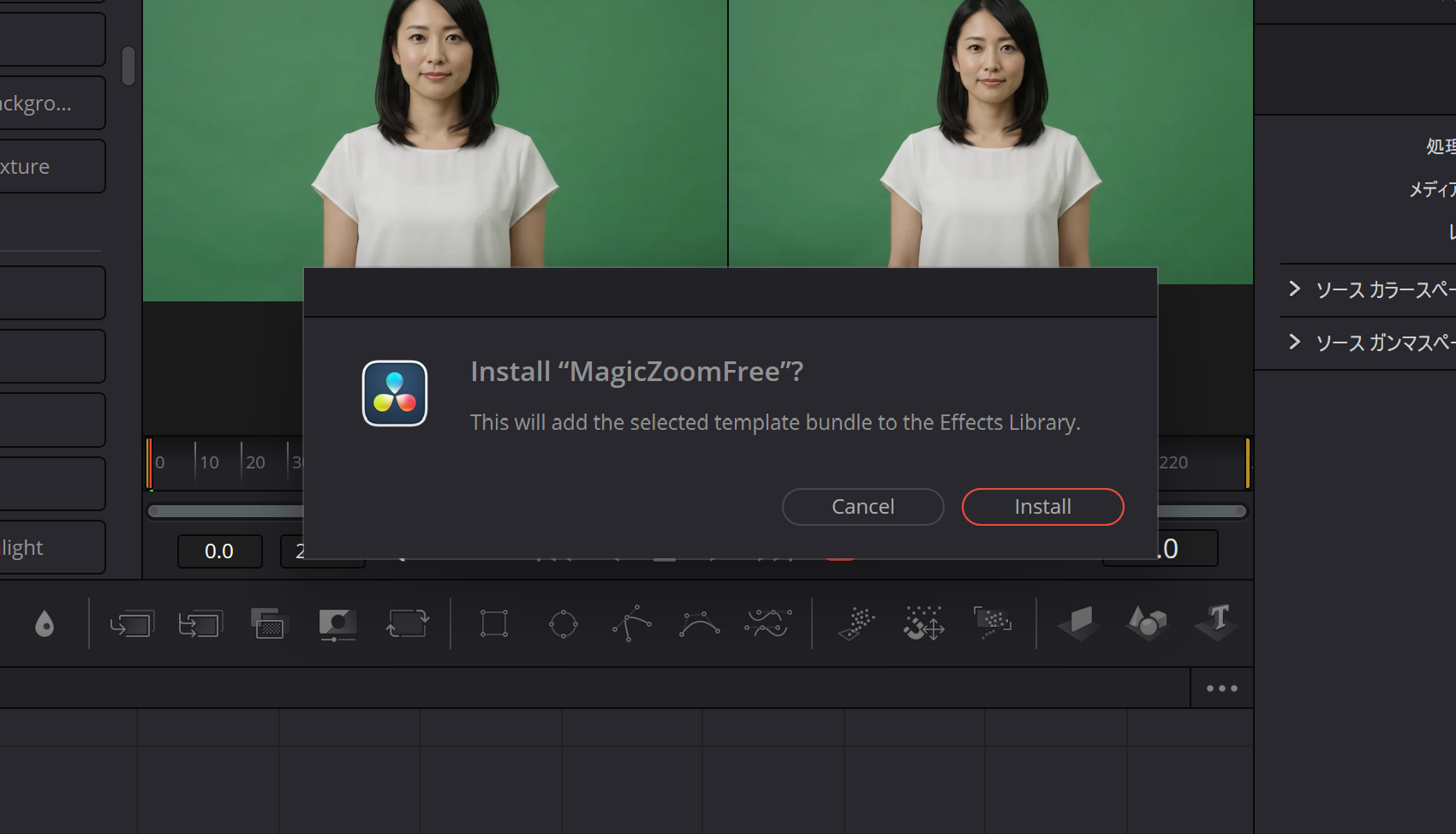The image size is (1456, 834).
Task: Open the three-dots options menu
Action: (1222, 688)
